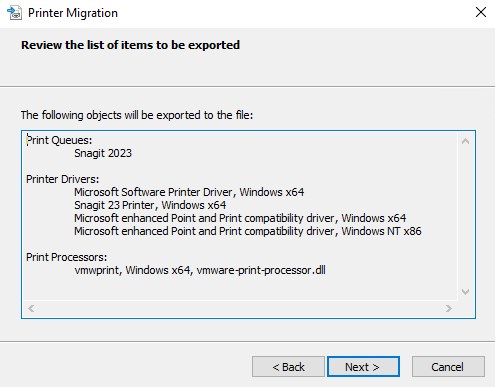Click the Point and Print x64 driver line

[240, 218]
